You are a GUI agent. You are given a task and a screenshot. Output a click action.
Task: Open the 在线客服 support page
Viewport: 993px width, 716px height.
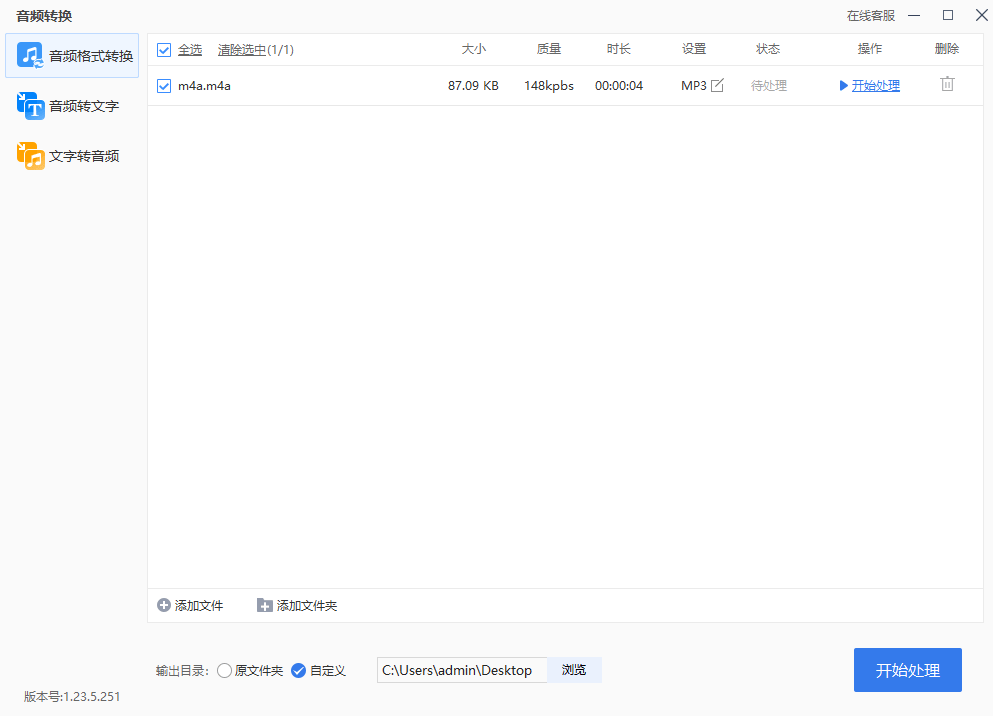(869, 15)
